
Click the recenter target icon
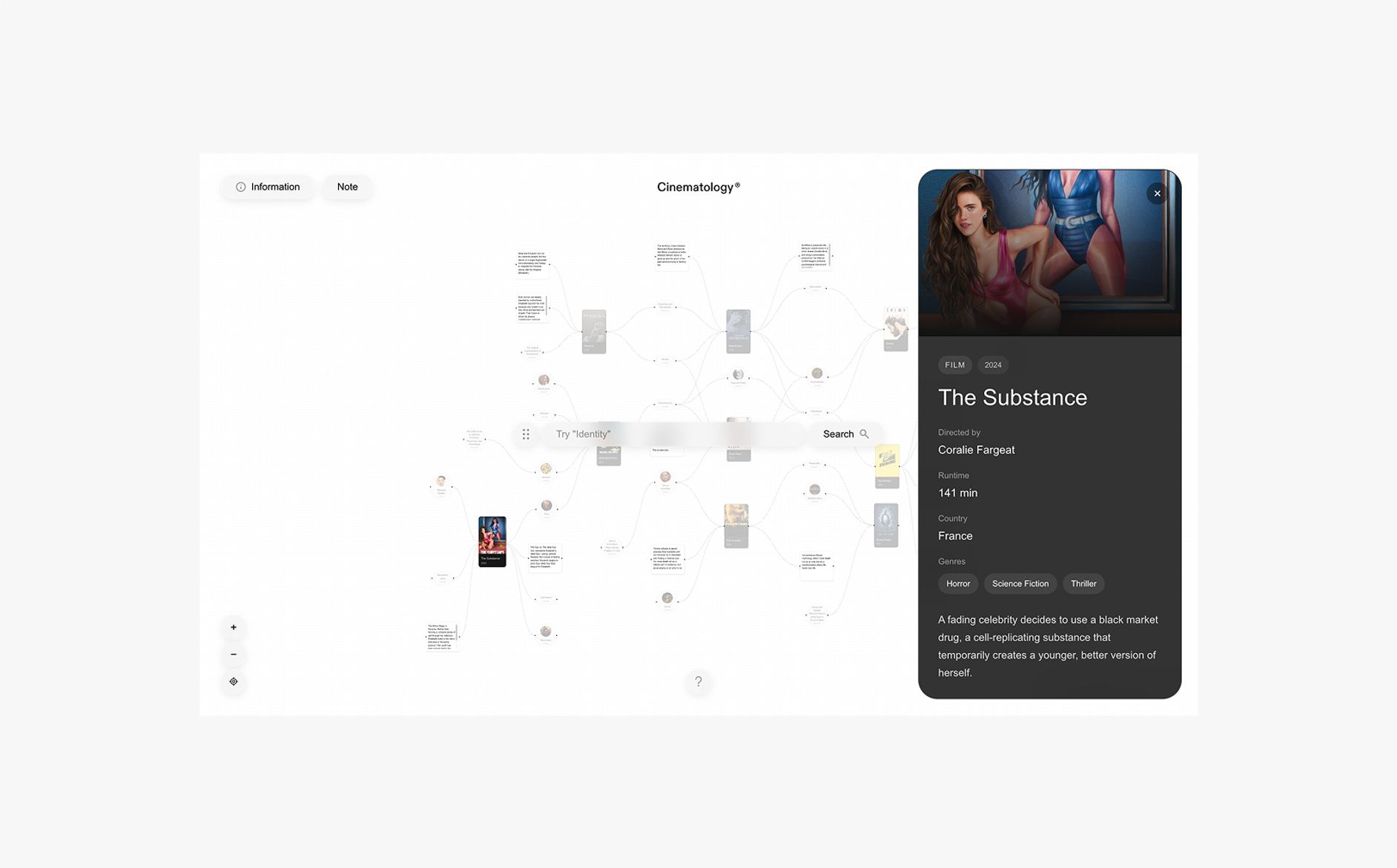234,681
